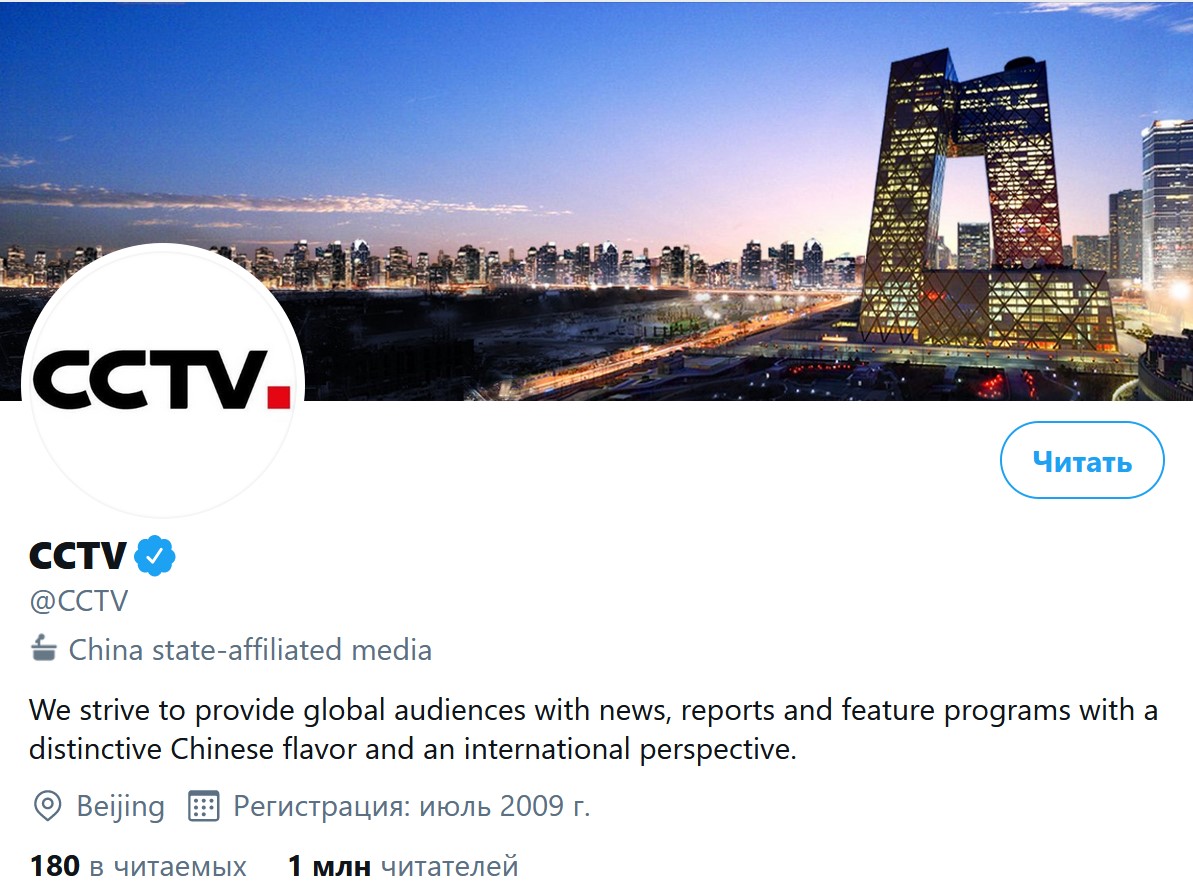The height and width of the screenshot is (891, 1193).
Task: Click the Beijing location text
Action: [120, 806]
